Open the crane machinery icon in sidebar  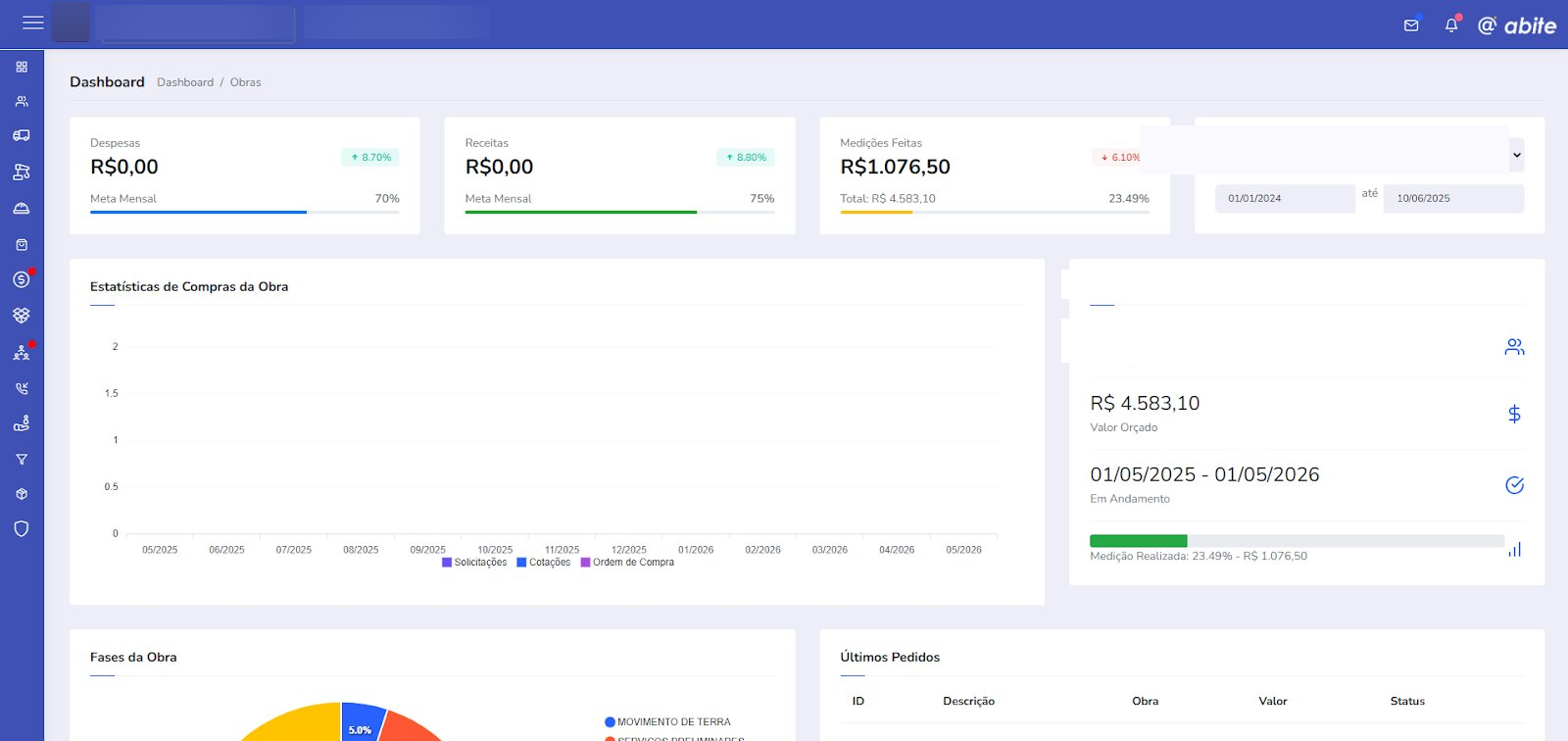22,172
